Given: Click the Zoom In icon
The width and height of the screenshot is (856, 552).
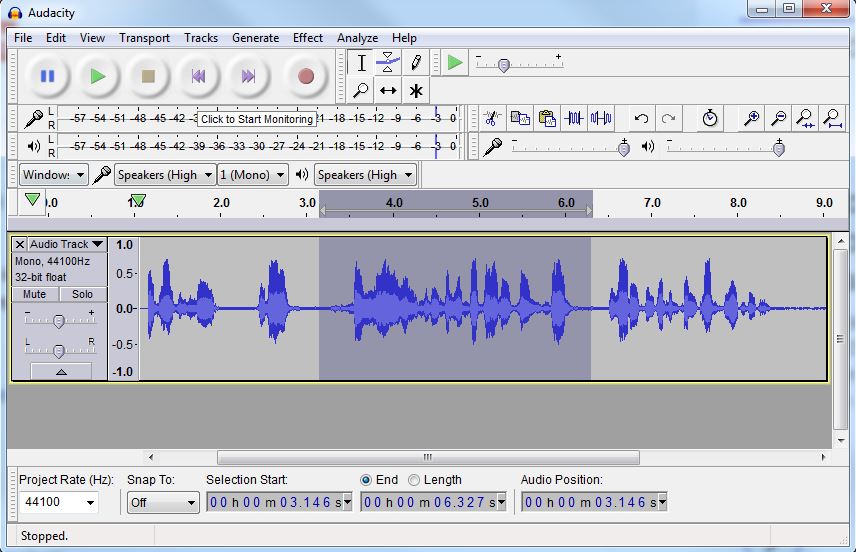Looking at the screenshot, I should click(752, 118).
